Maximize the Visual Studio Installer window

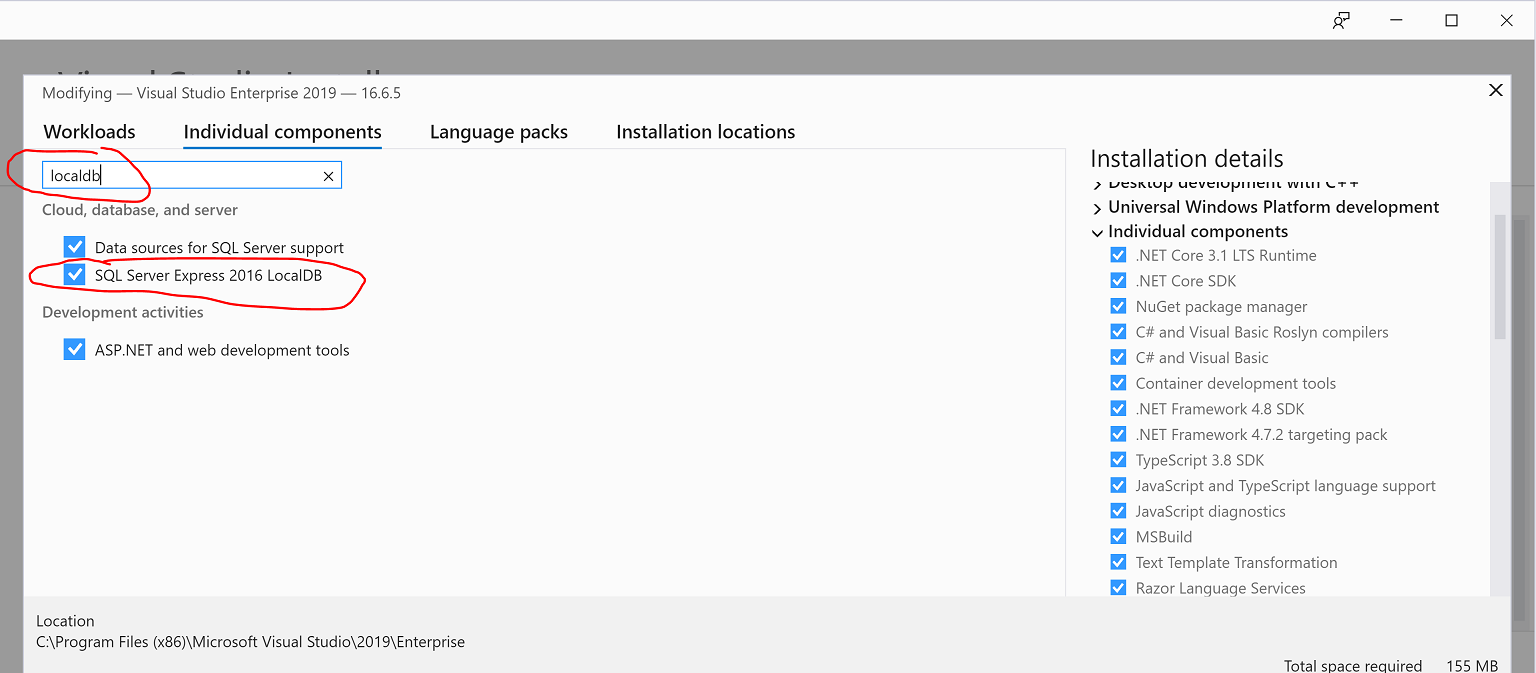click(x=1452, y=20)
